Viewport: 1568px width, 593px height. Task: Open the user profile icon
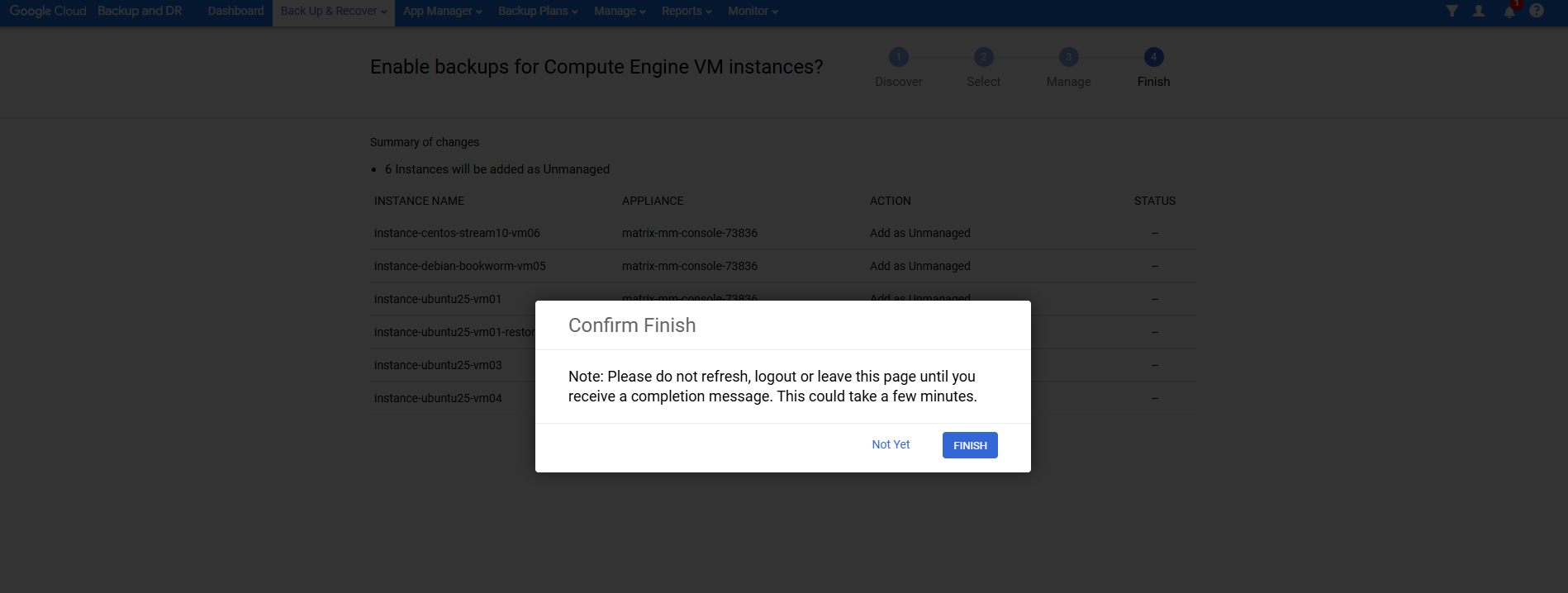1479,11
